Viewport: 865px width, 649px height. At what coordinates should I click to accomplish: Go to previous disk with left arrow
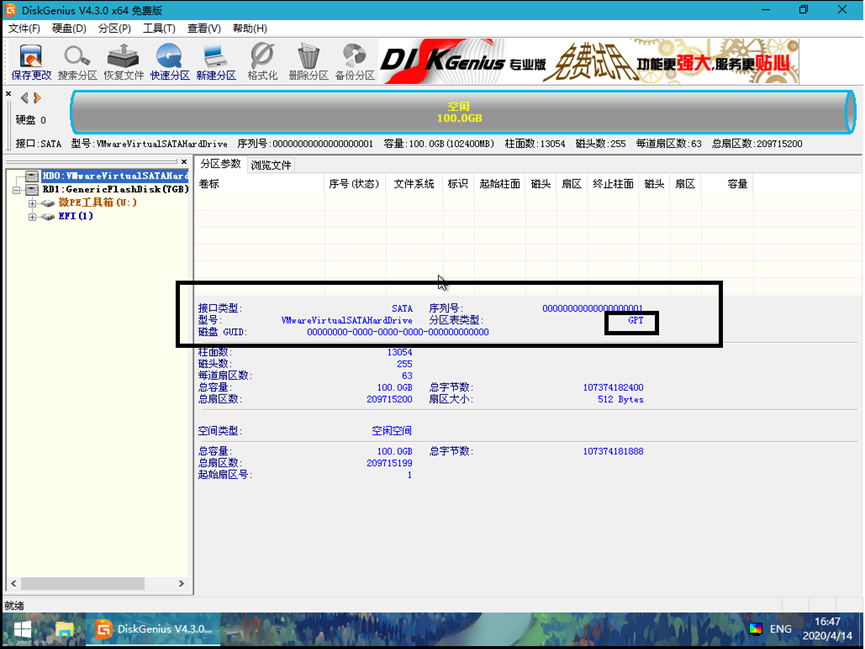24,98
